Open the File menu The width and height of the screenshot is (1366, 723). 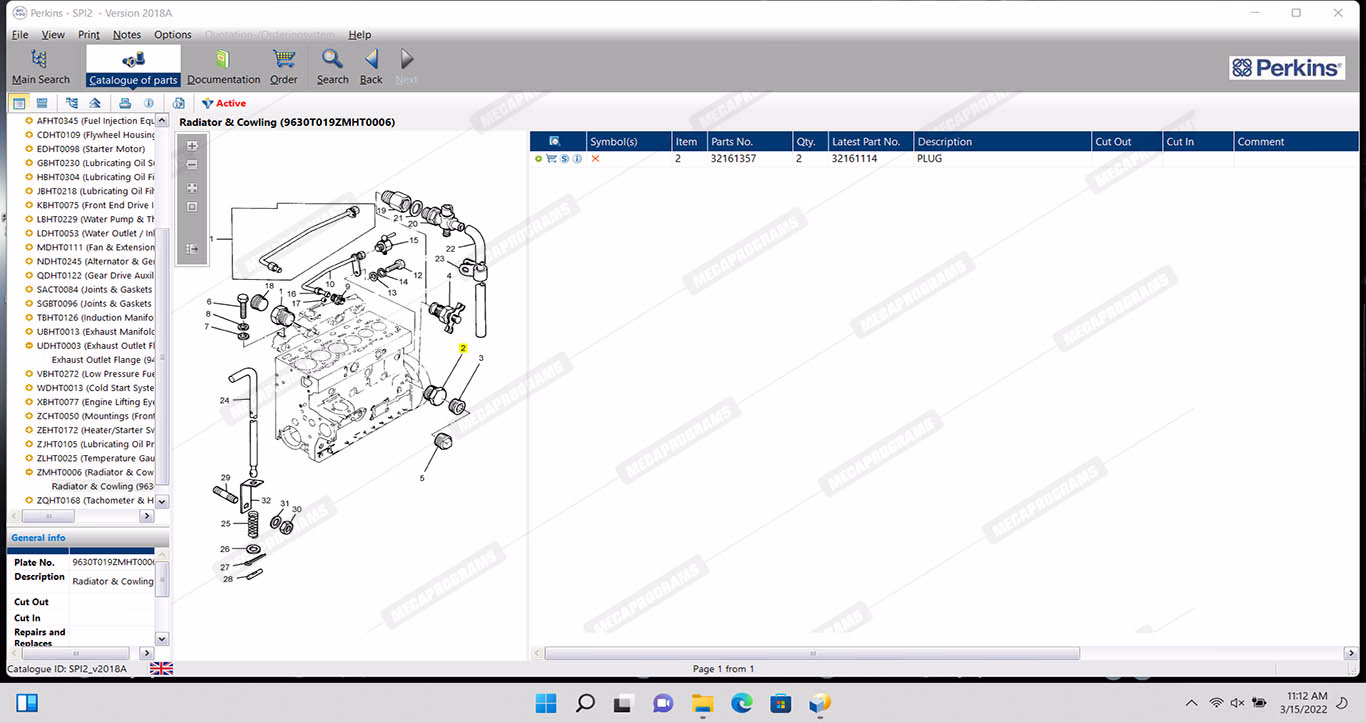click(20, 35)
